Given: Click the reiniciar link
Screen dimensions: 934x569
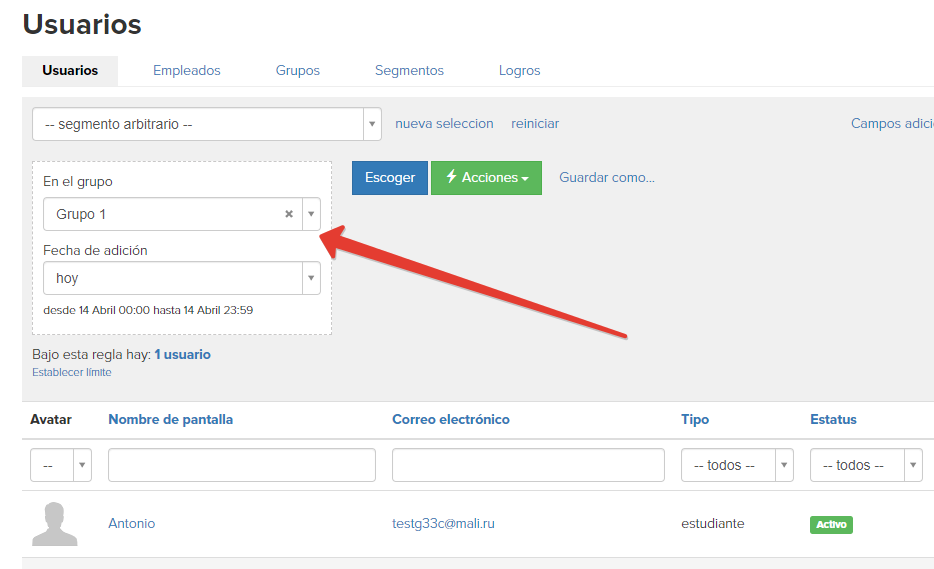Looking at the screenshot, I should [535, 123].
